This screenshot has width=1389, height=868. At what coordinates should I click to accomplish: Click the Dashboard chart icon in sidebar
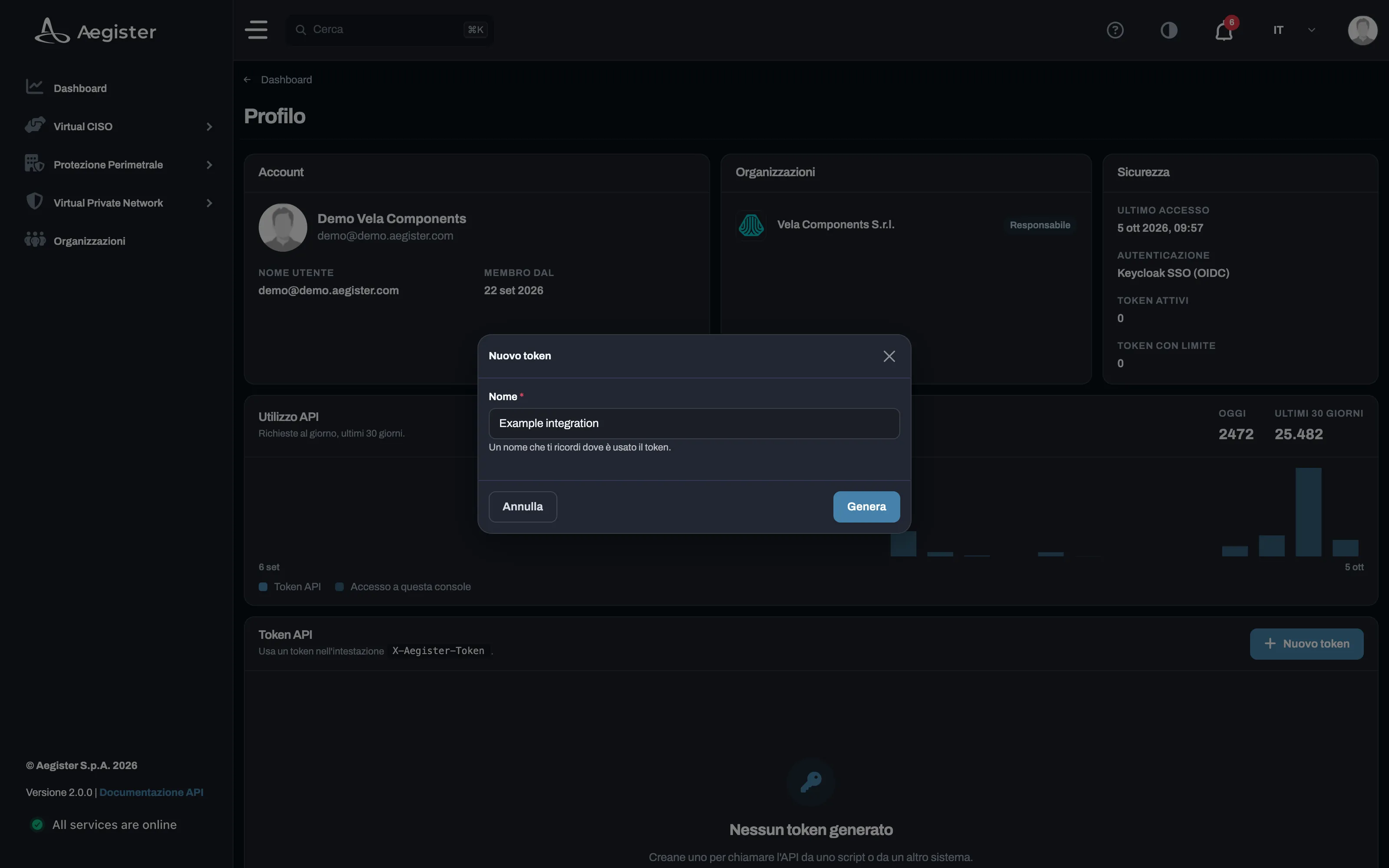click(34, 87)
